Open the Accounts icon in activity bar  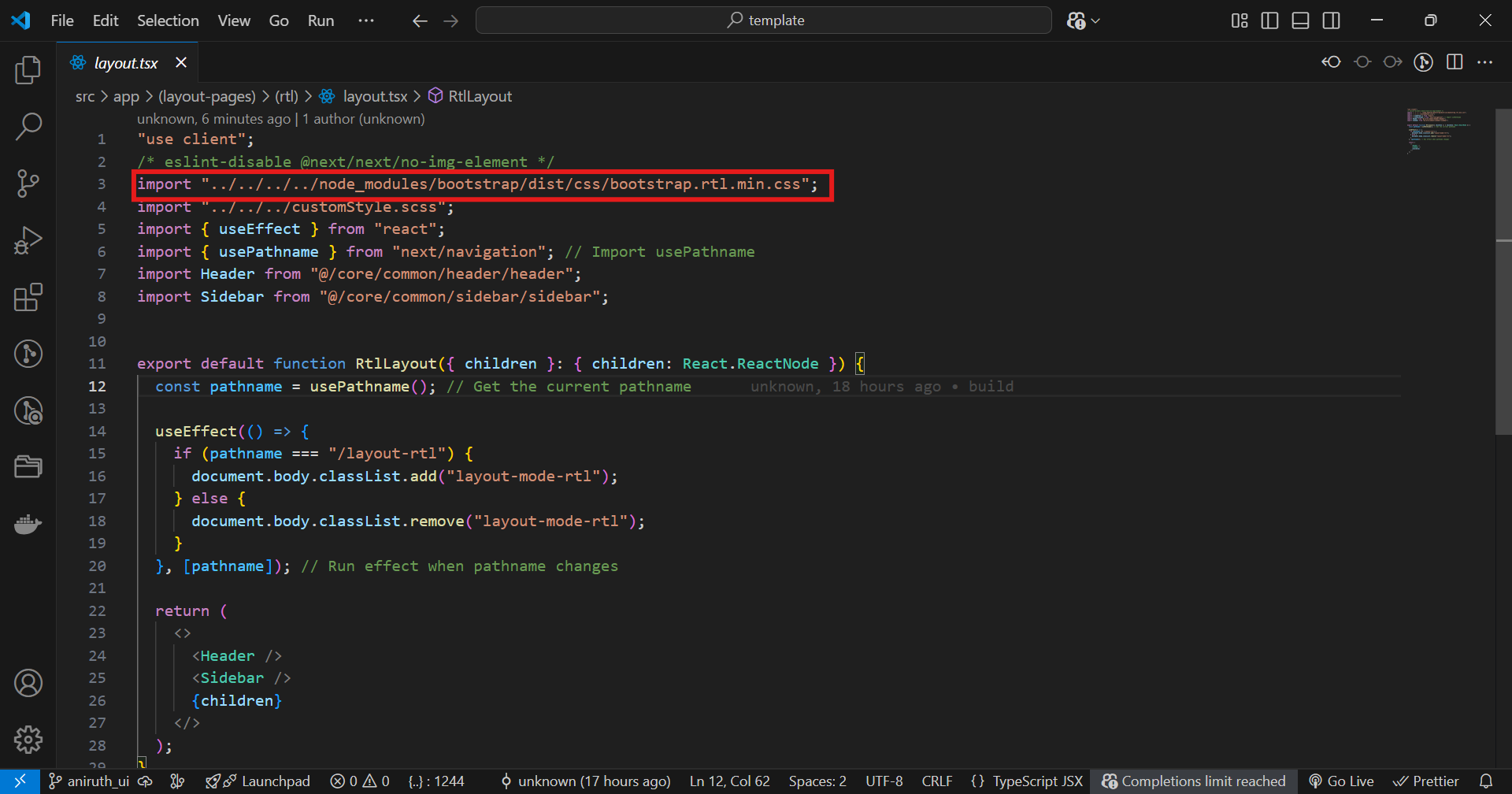click(28, 683)
